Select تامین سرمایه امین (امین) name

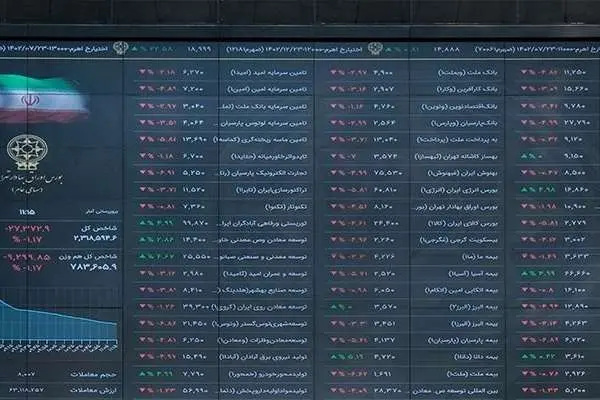pos(267,89)
